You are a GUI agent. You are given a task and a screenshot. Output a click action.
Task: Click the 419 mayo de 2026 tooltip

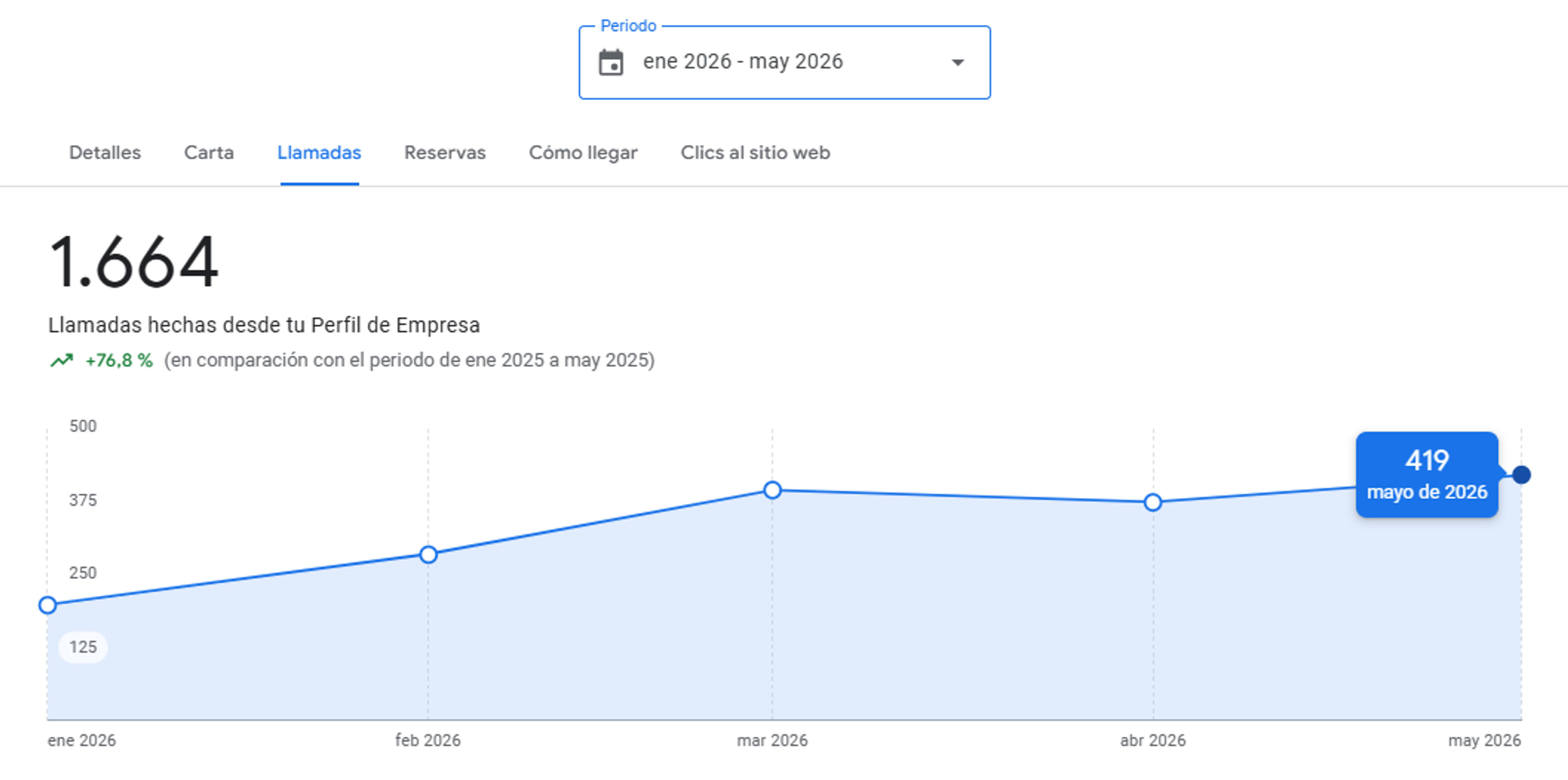pyautogui.click(x=1427, y=475)
